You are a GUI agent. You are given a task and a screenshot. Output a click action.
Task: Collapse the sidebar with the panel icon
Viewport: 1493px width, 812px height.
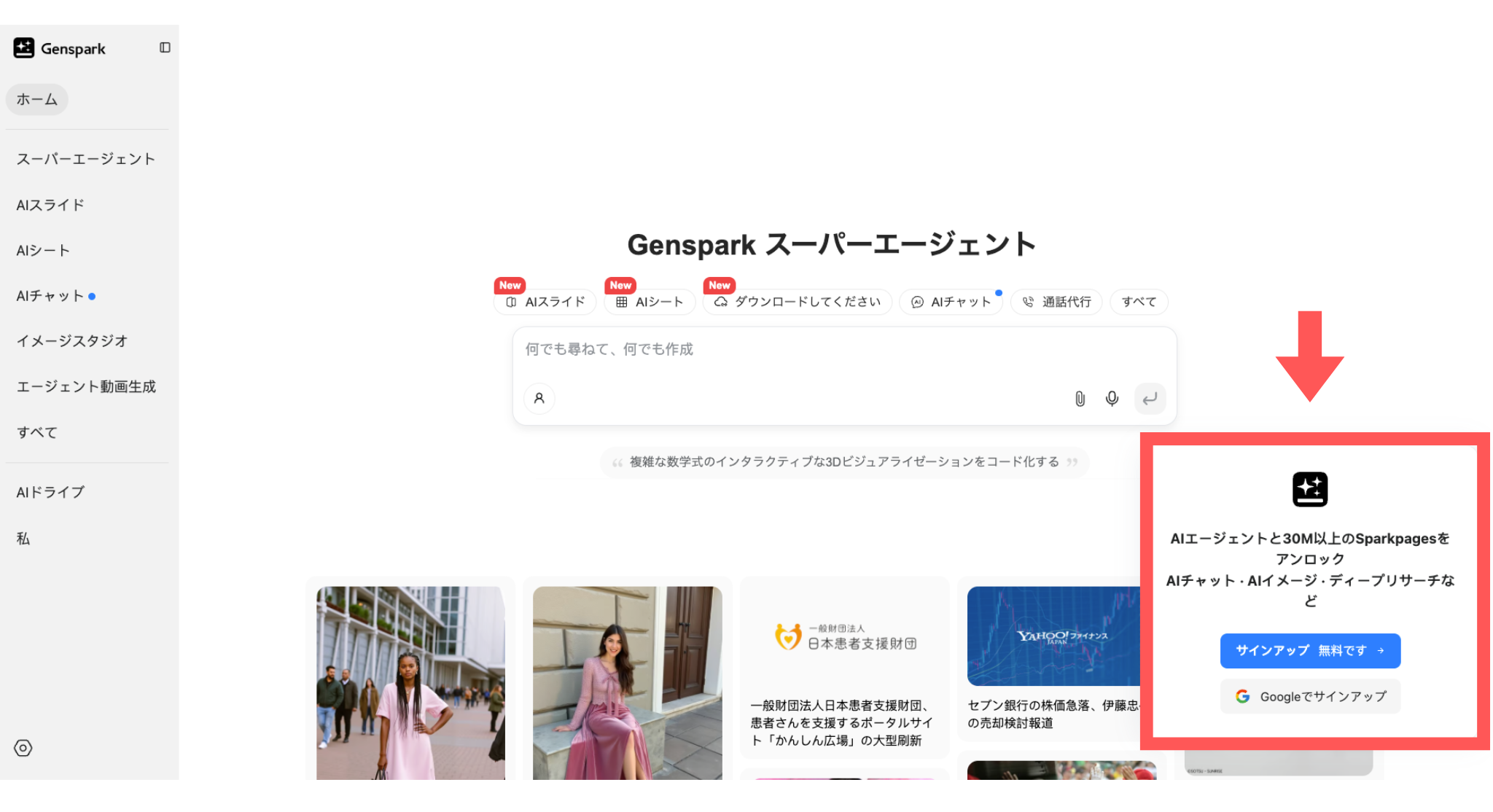pos(165,47)
